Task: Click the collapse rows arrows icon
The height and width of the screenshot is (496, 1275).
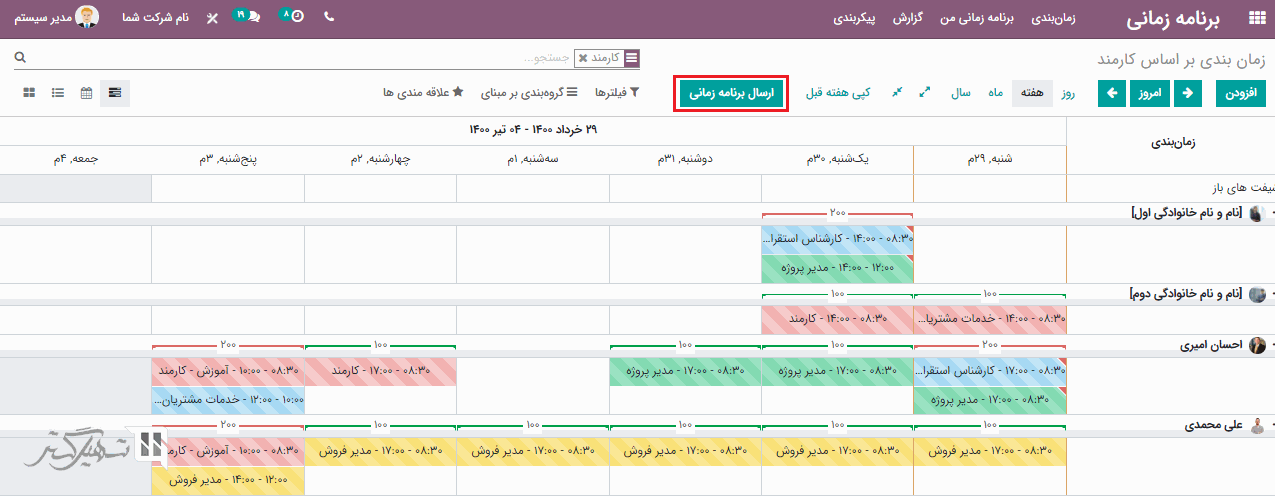Action: click(897, 93)
